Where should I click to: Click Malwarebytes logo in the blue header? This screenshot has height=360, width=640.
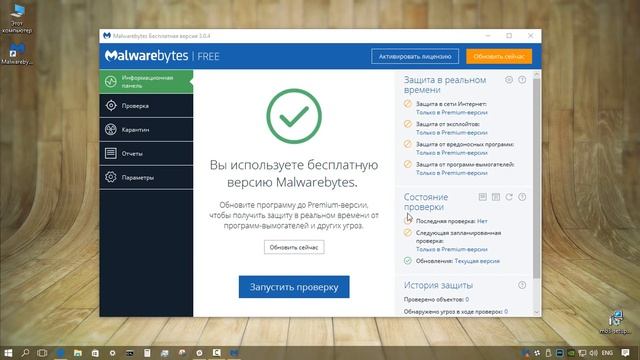(x=146, y=56)
